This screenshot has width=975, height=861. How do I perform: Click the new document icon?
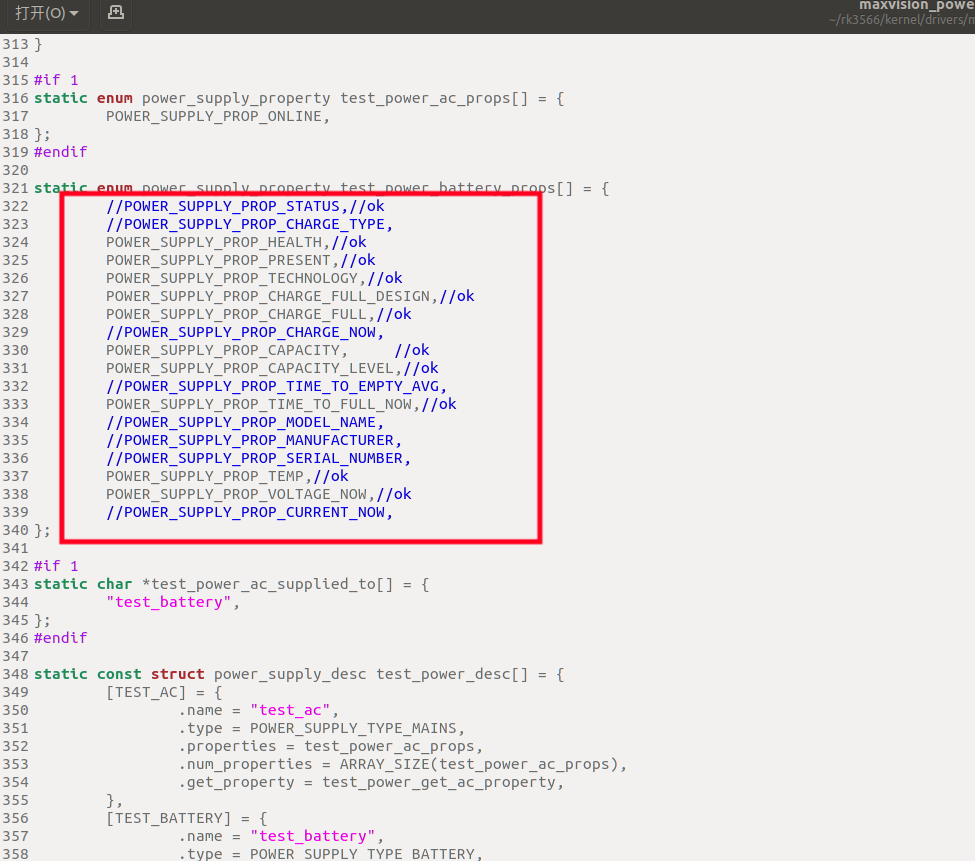[x=116, y=13]
